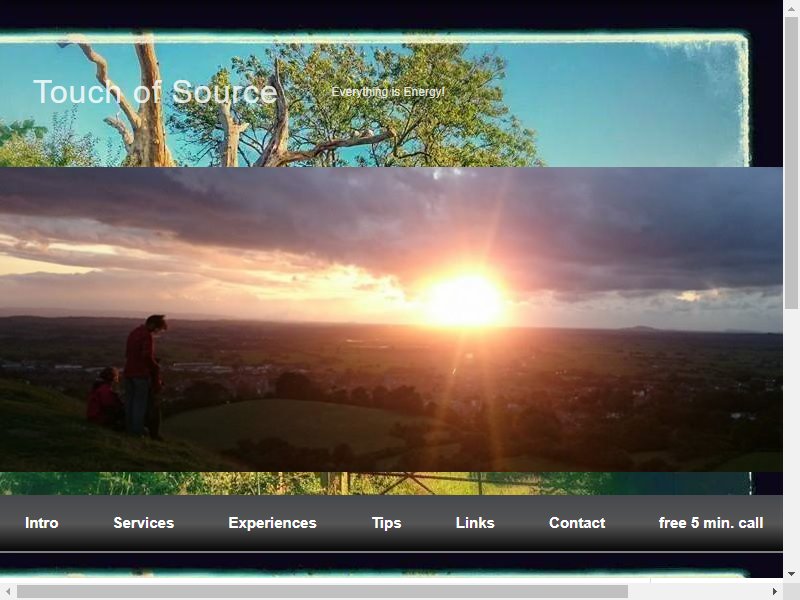This screenshot has height=600, width=800.
Task: Click the horizontal scrollbar left arrow
Action: pyautogui.click(x=8, y=591)
